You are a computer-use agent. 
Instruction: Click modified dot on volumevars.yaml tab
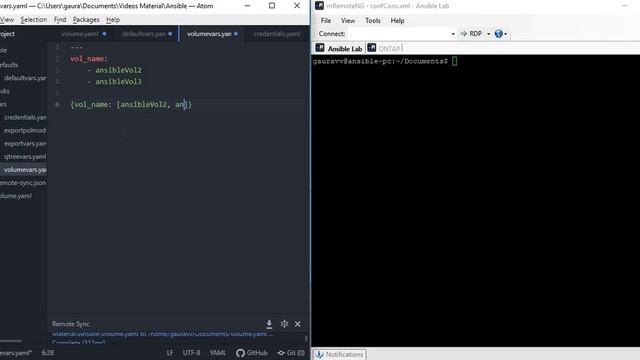click(236, 34)
